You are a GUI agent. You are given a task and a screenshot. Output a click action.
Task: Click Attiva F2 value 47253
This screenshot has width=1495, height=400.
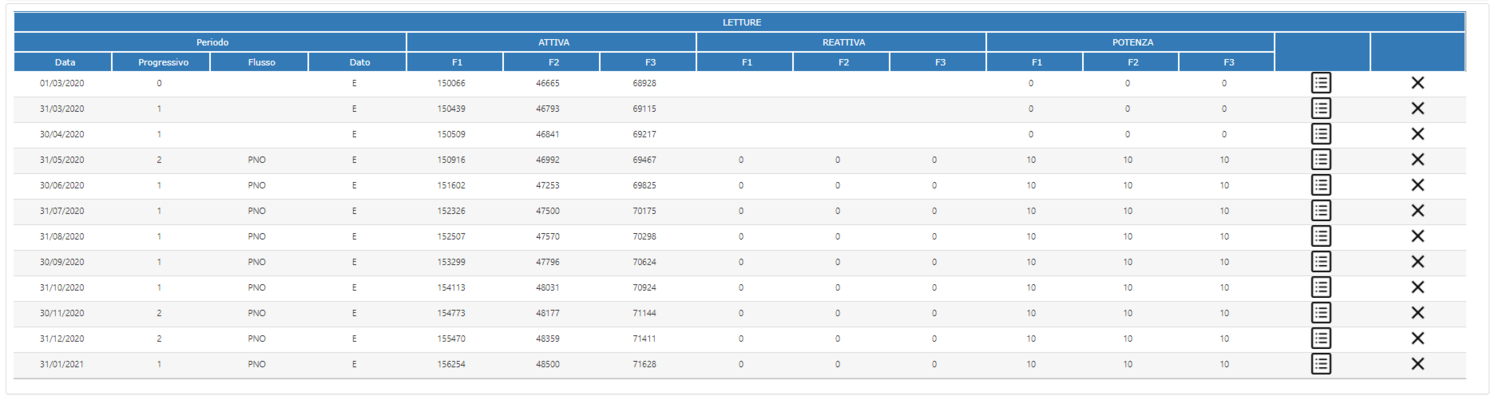pyautogui.click(x=548, y=185)
